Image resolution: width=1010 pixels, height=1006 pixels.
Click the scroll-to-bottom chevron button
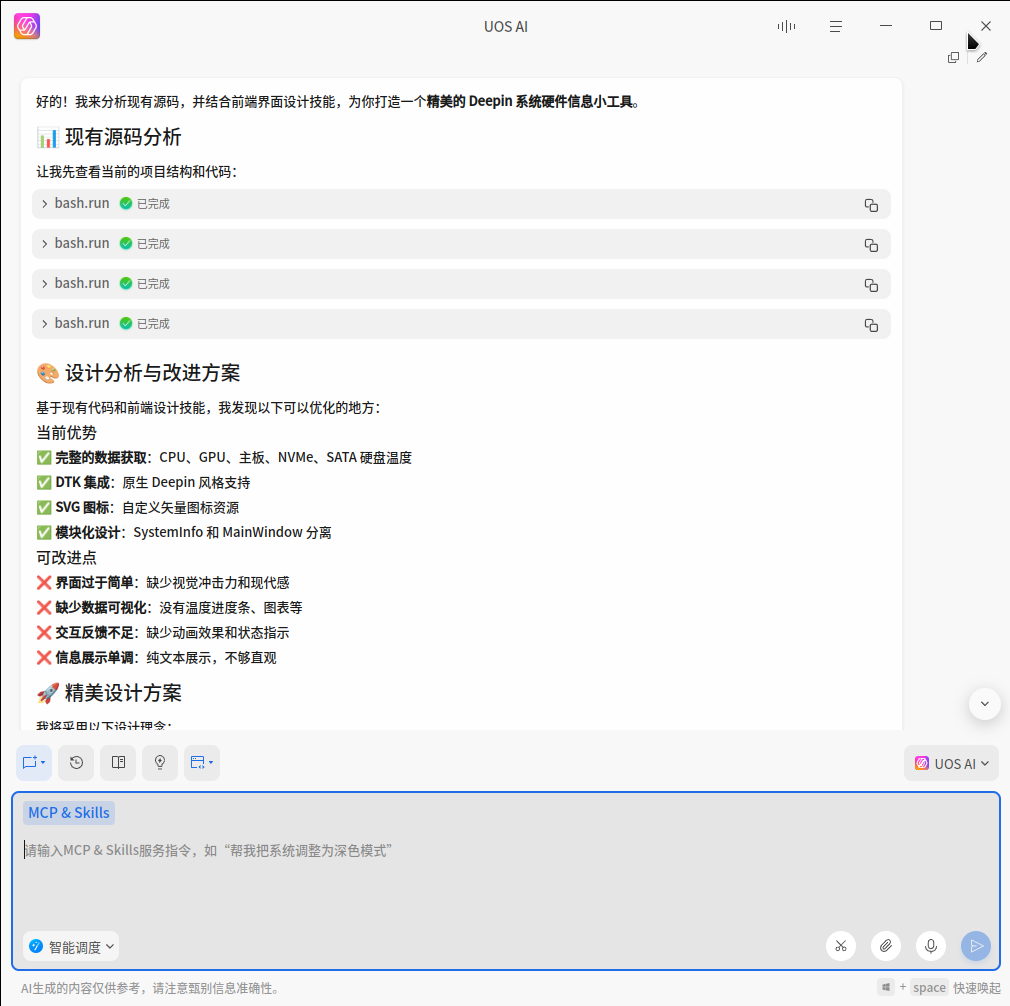coord(984,703)
